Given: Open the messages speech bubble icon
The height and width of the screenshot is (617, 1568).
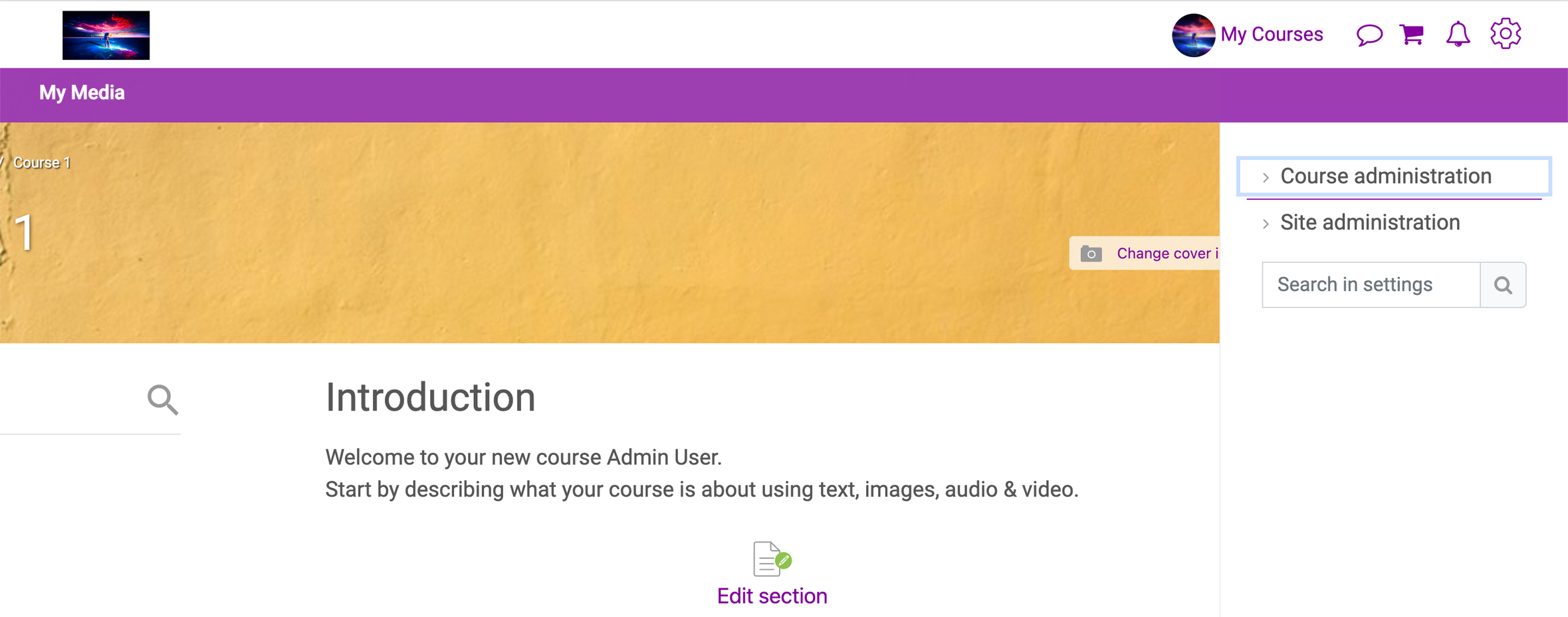Looking at the screenshot, I should click(1369, 35).
